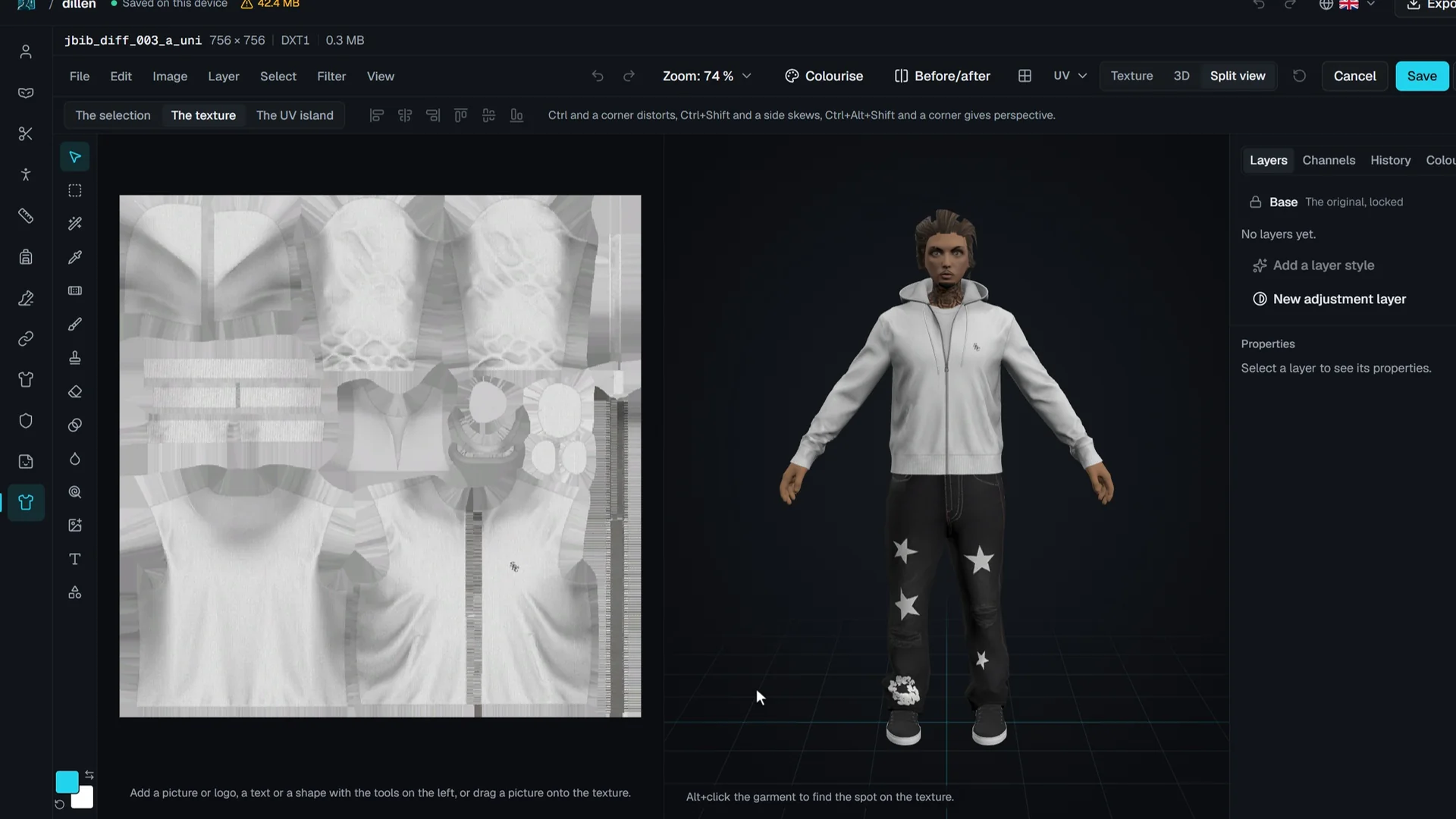Open the UV overlay dropdown
Viewport: 1456px width, 819px height.
tap(1070, 76)
